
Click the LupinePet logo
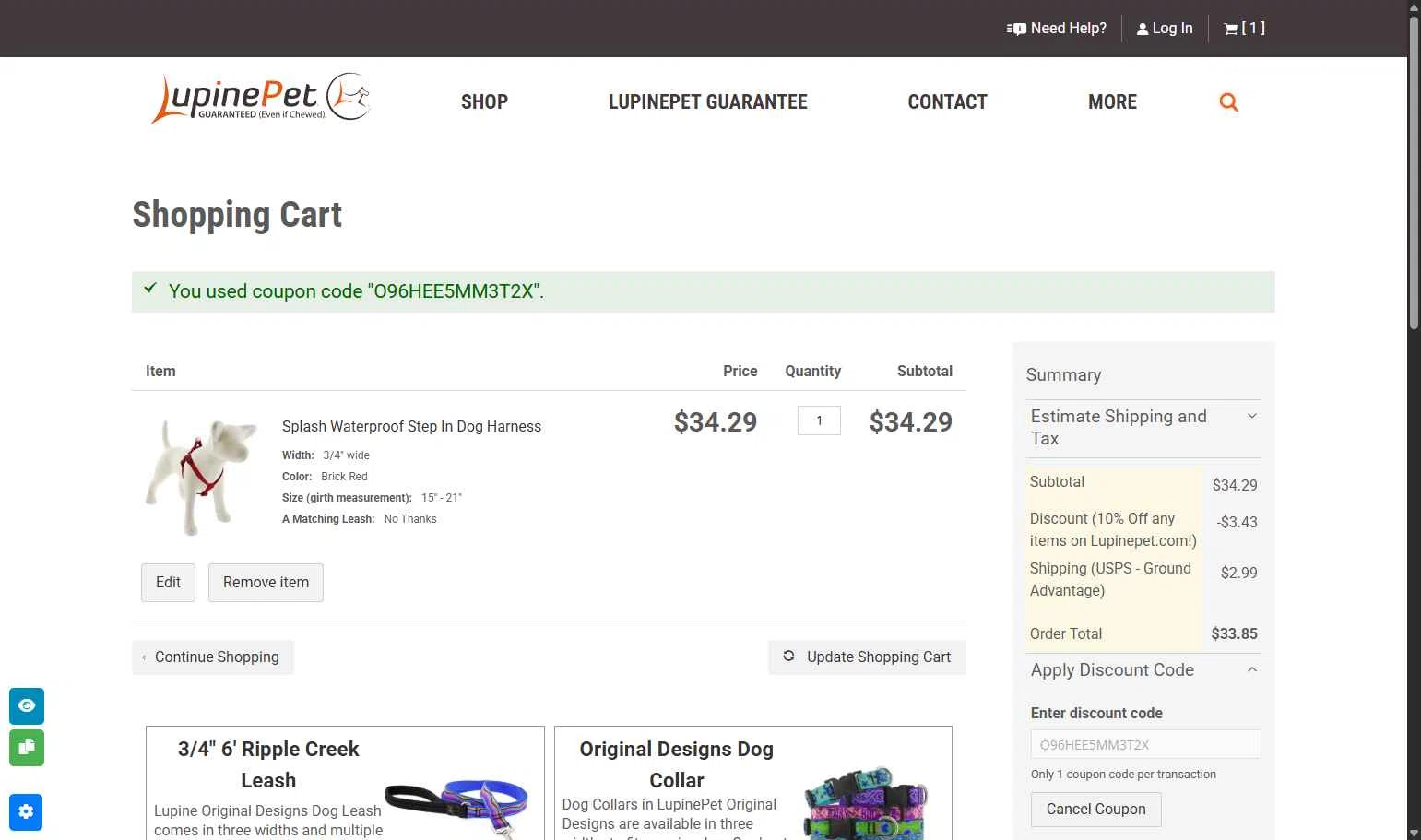[261, 99]
